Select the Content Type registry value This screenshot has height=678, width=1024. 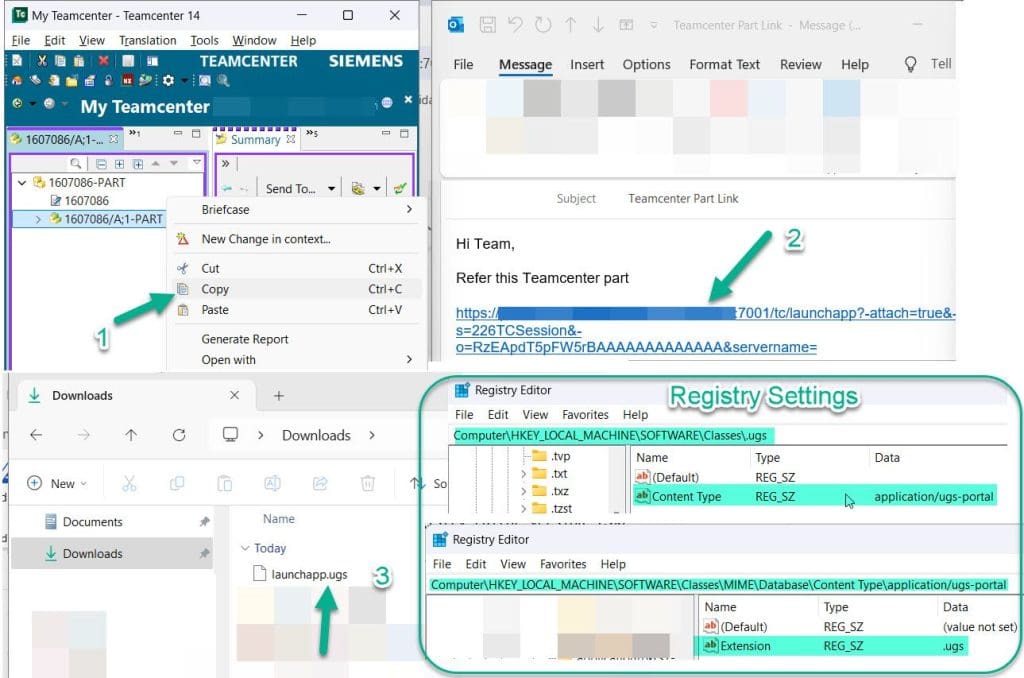(814, 496)
